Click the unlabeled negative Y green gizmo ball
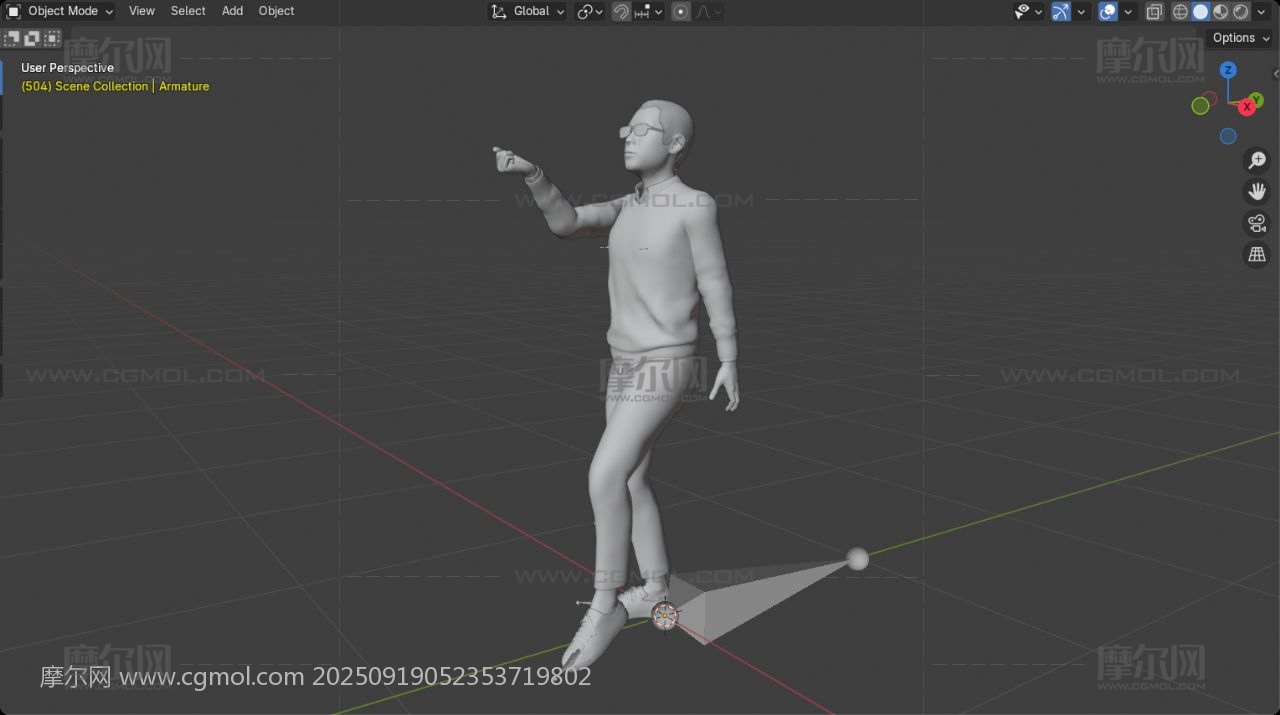Viewport: 1280px width, 715px height. coord(1200,106)
